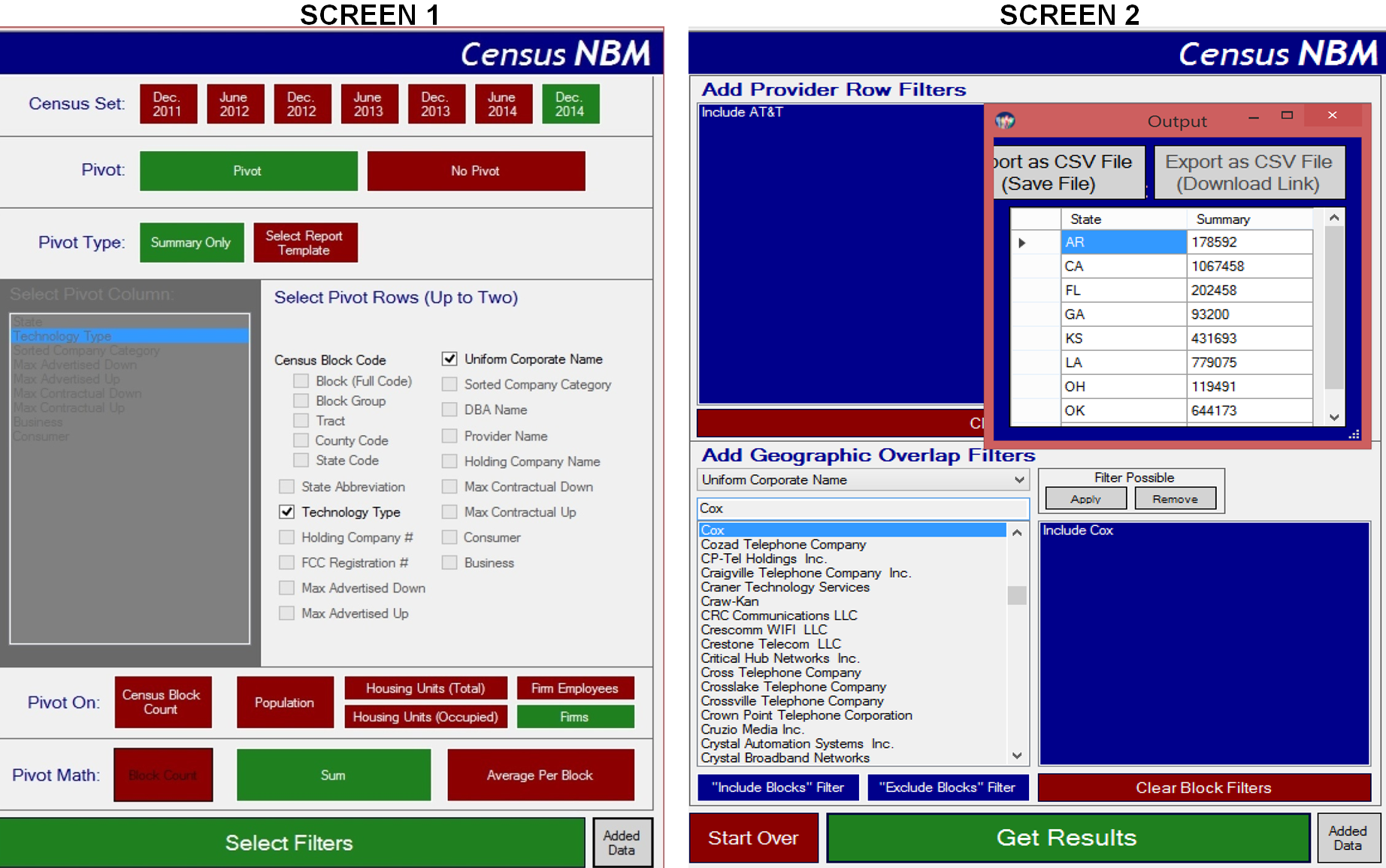The width and height of the screenshot is (1386, 868).
Task: Check the Block Group checkbox
Action: click(x=301, y=401)
